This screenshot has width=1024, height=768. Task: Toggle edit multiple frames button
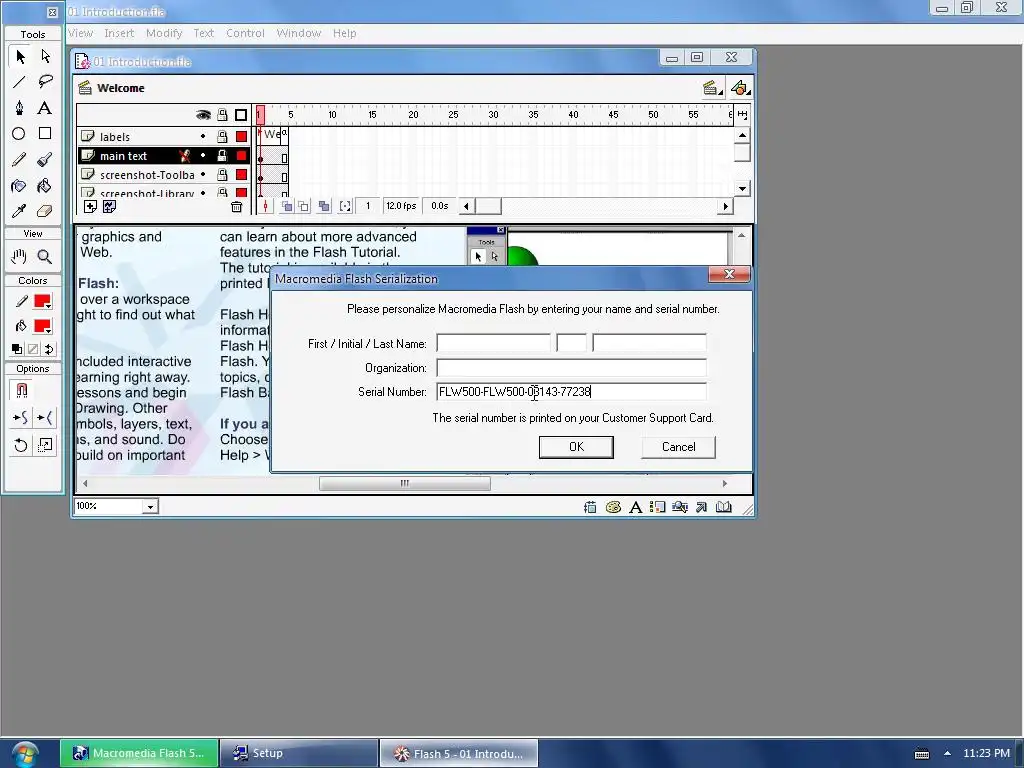324,206
